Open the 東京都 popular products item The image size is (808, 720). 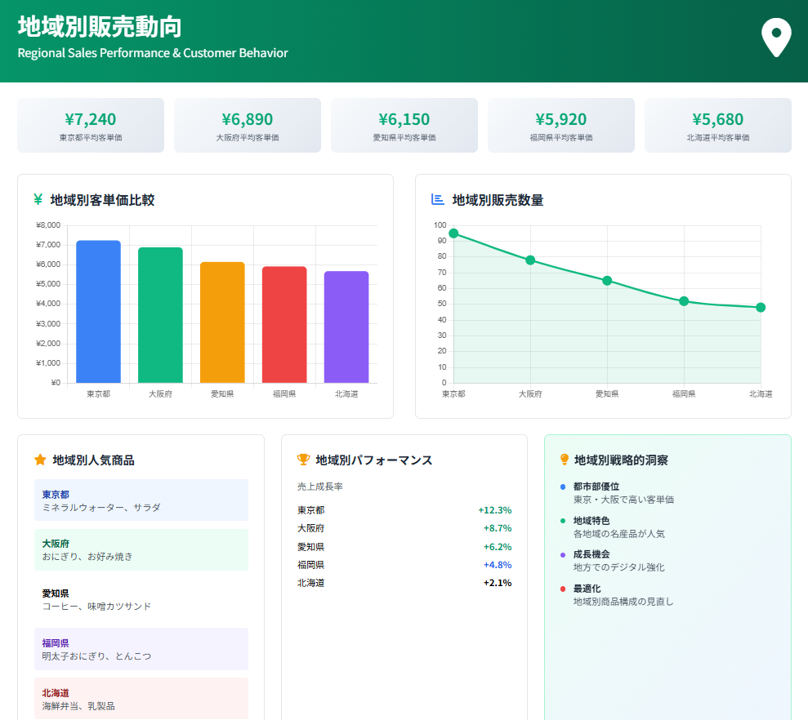[x=140, y=500]
